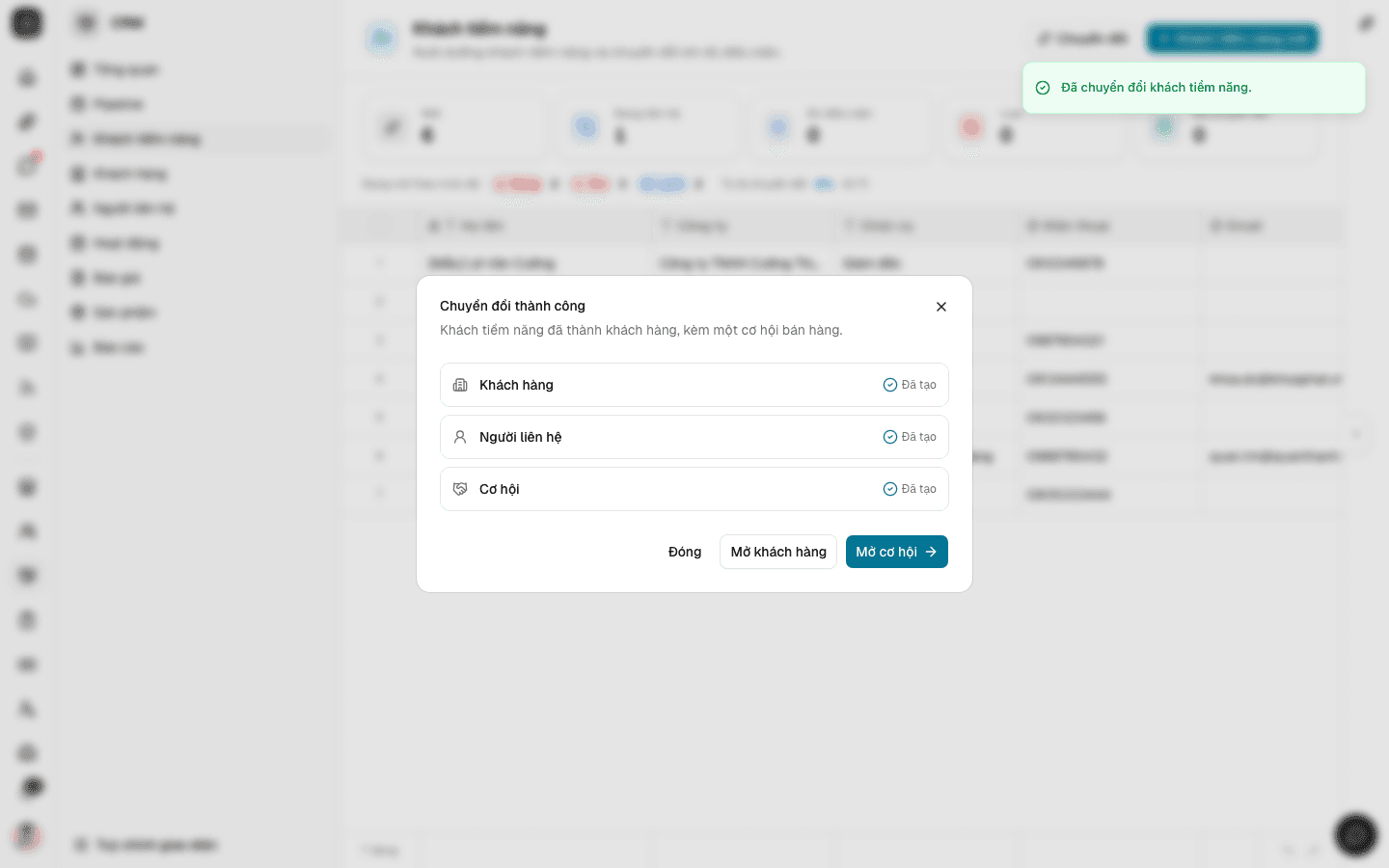The width and height of the screenshot is (1389, 868).
Task: Click the handshake icon beside Cơ hội
Action: [460, 489]
